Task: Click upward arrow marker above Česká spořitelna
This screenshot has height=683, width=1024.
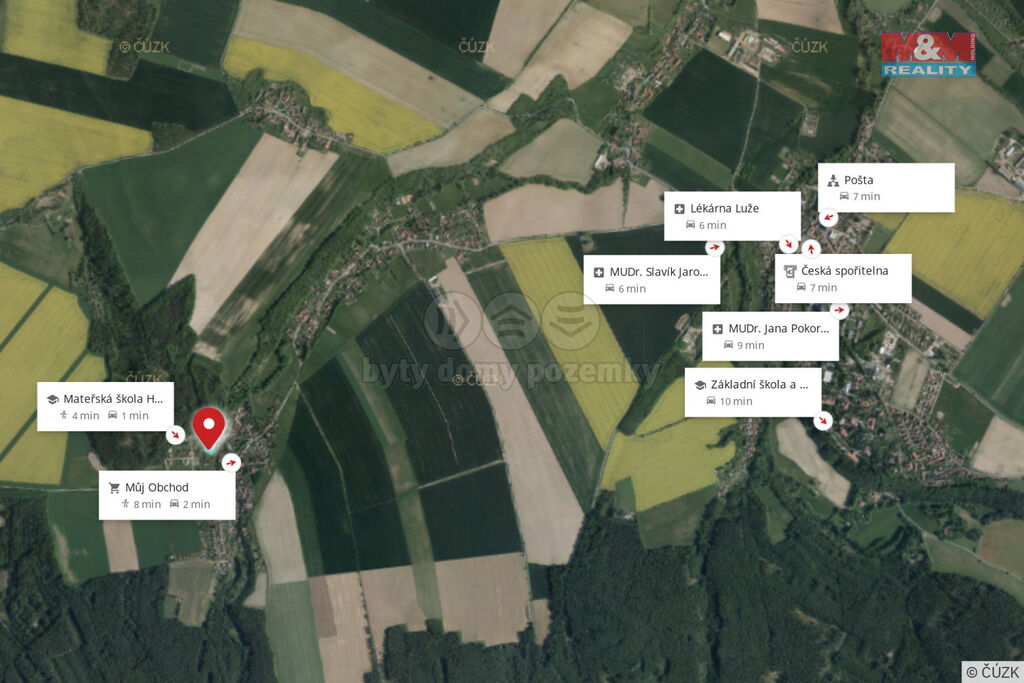Action: click(811, 249)
